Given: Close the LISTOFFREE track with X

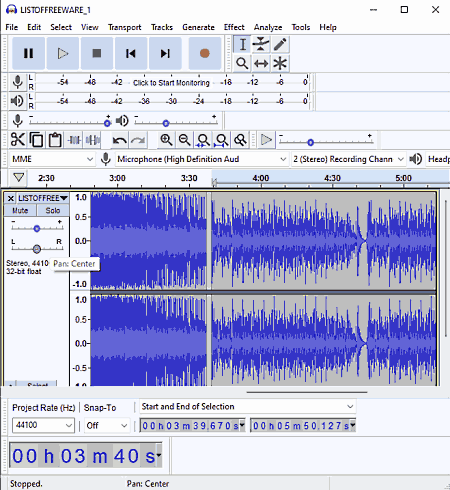Looking at the screenshot, I should pos(11,198).
